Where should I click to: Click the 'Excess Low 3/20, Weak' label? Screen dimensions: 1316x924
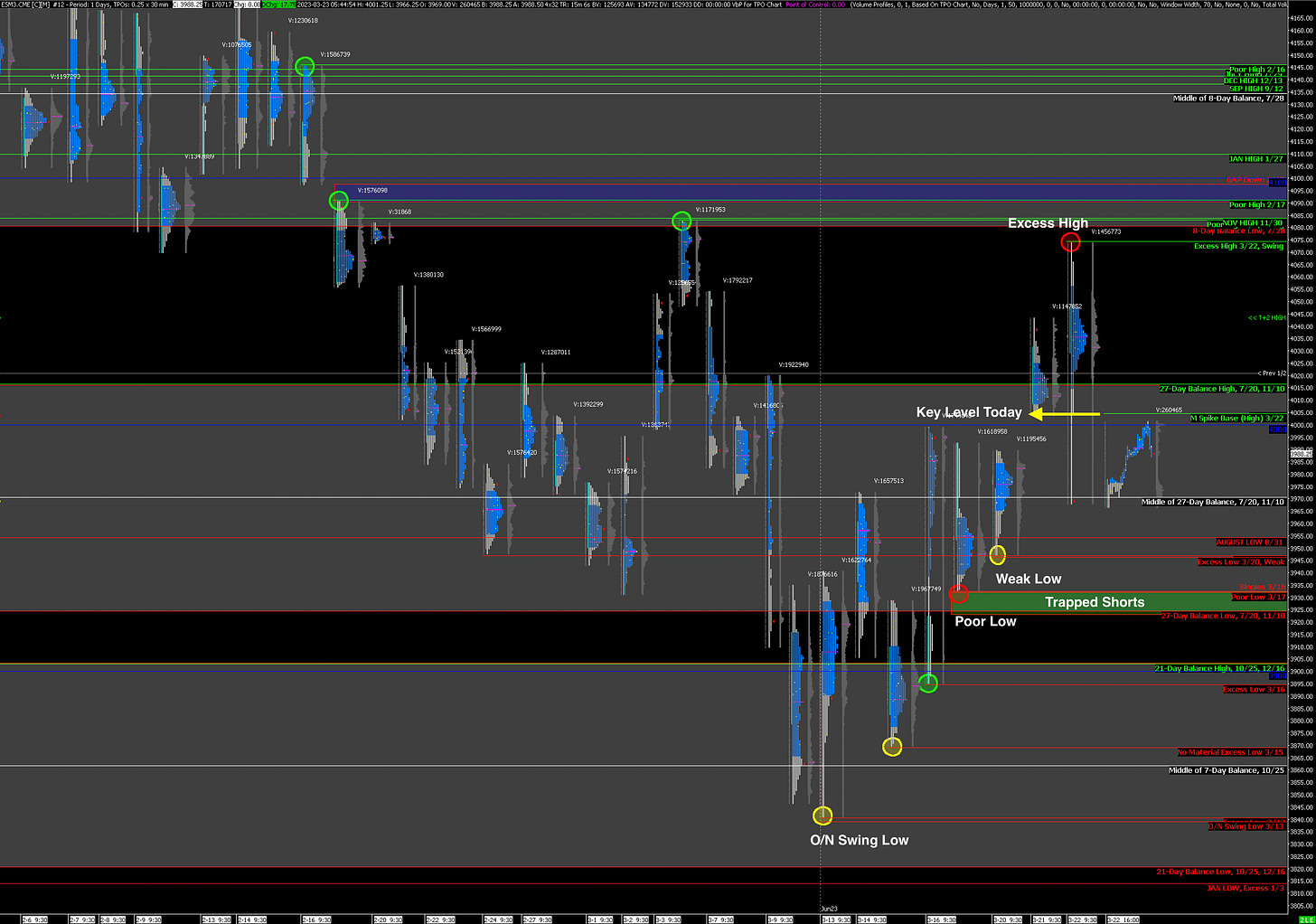[1241, 562]
